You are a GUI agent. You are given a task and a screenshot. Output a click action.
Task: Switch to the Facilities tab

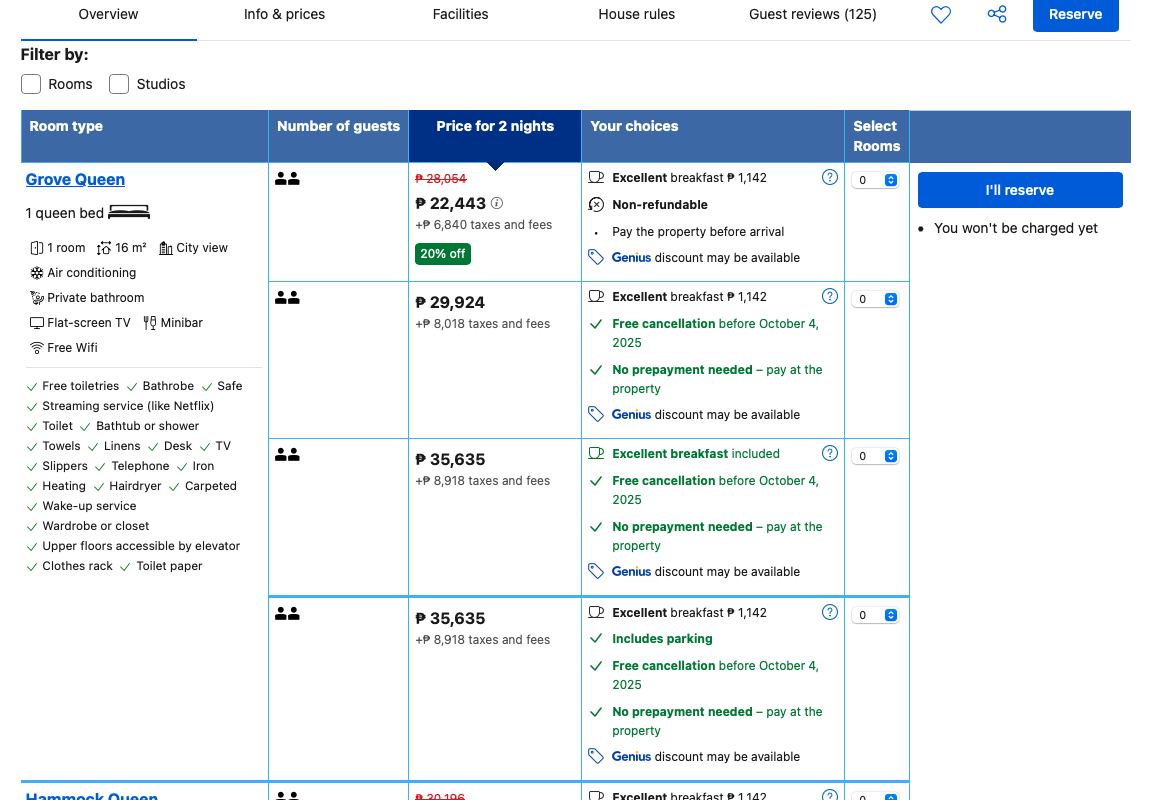(460, 15)
